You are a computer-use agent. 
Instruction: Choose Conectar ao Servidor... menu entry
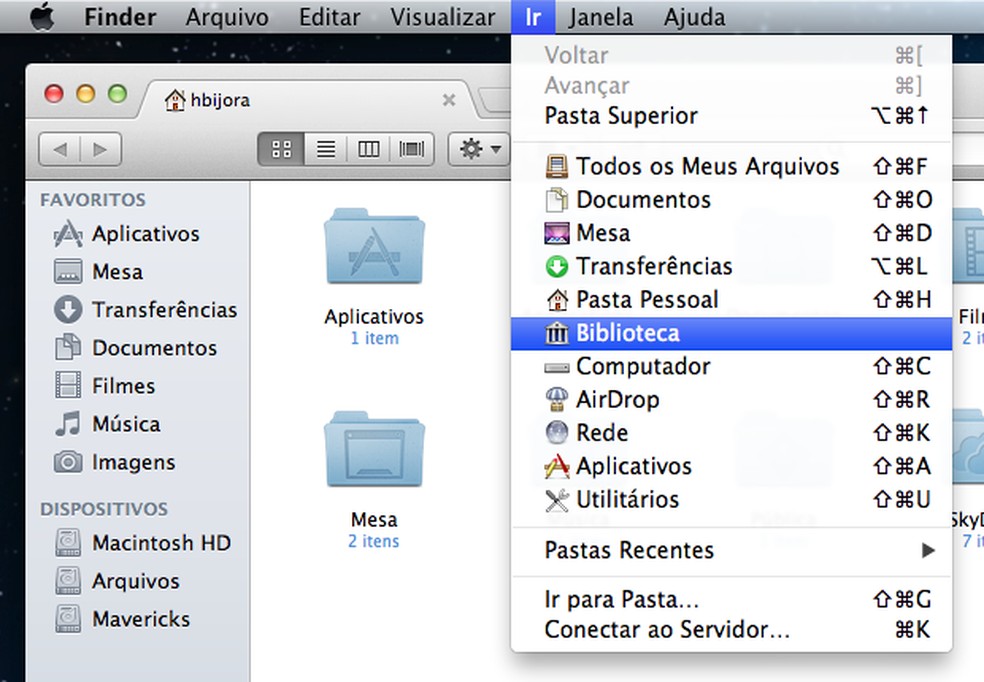(x=732, y=629)
